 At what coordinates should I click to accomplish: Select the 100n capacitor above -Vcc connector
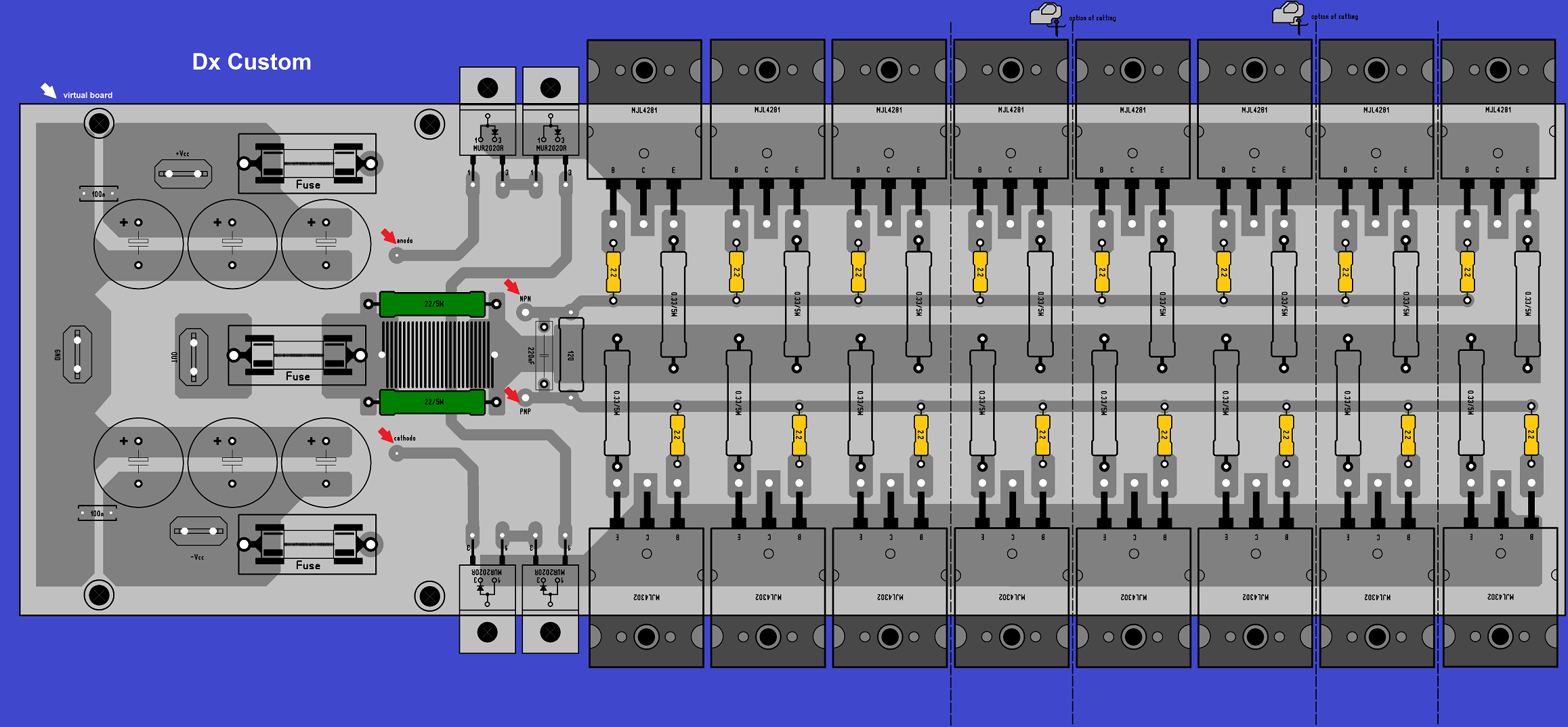[98, 514]
